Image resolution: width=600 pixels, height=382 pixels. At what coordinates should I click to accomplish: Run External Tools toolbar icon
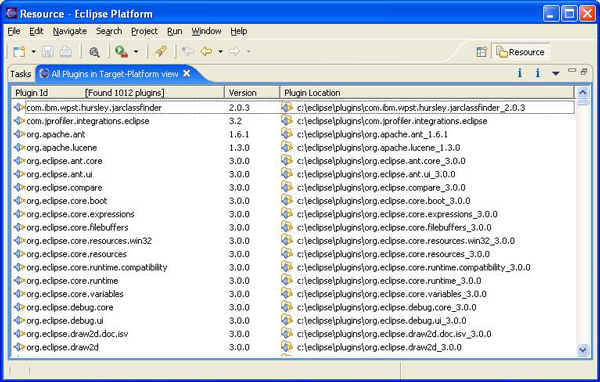tap(121, 51)
